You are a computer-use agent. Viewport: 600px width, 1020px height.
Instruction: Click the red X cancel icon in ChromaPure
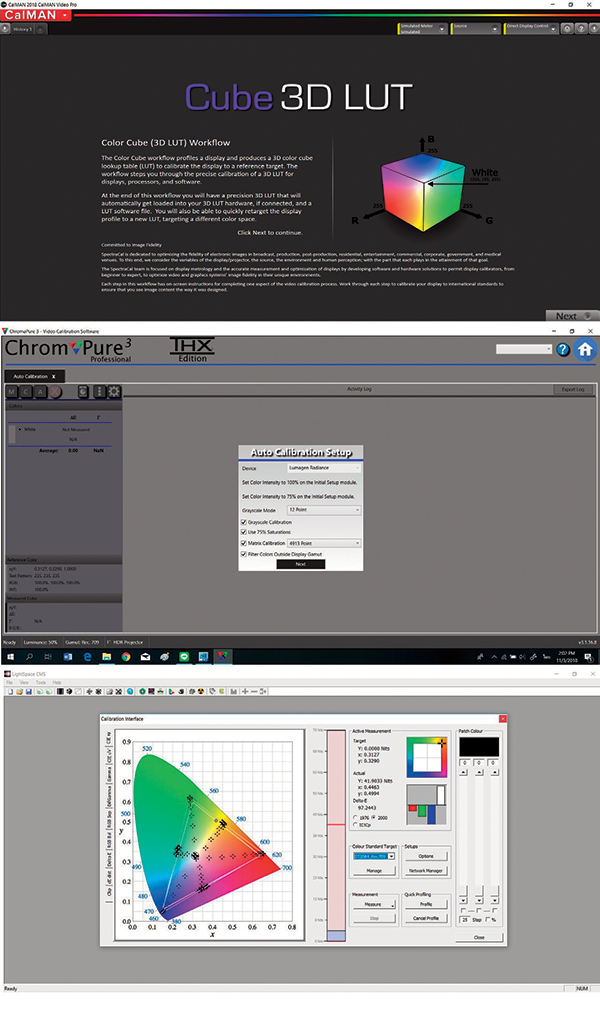pyautogui.click(x=56, y=392)
